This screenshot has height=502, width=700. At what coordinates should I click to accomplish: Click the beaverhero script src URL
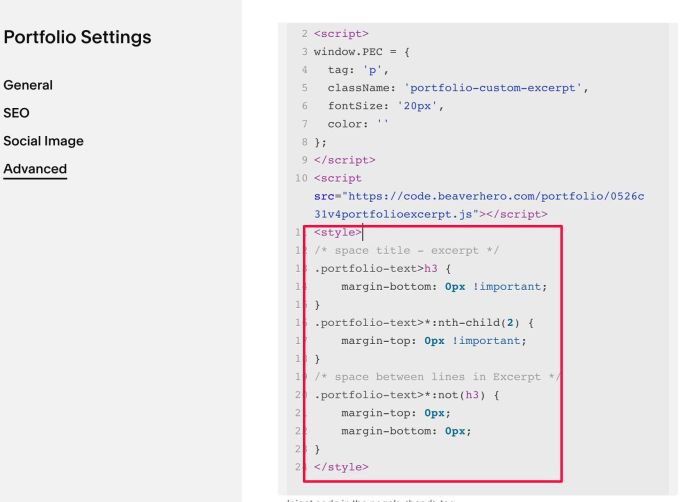coord(479,205)
